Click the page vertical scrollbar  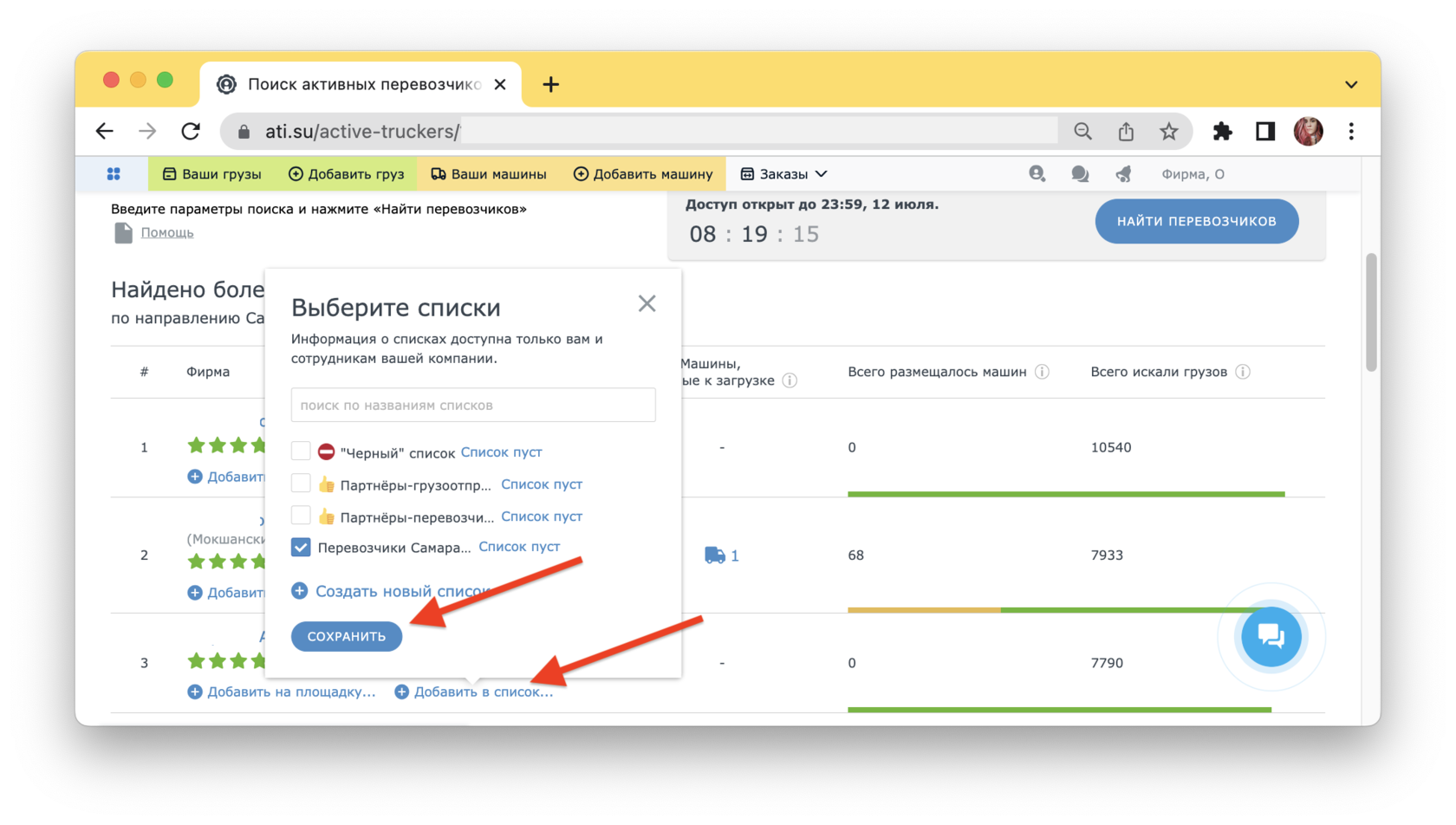coord(1371,312)
